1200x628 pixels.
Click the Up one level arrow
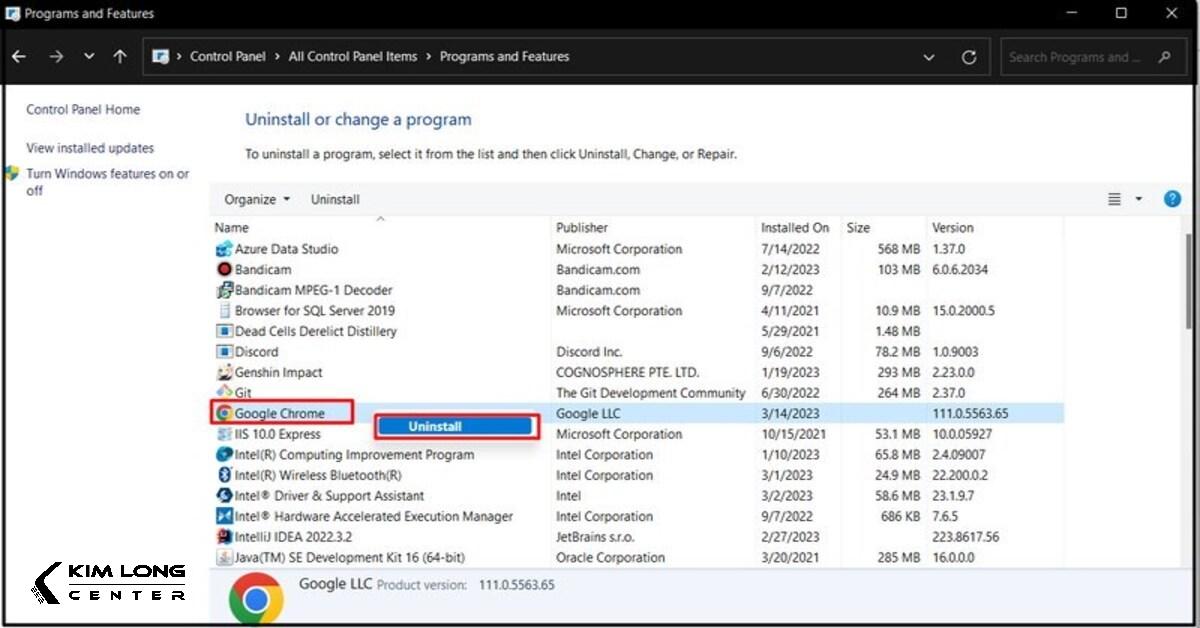(120, 57)
